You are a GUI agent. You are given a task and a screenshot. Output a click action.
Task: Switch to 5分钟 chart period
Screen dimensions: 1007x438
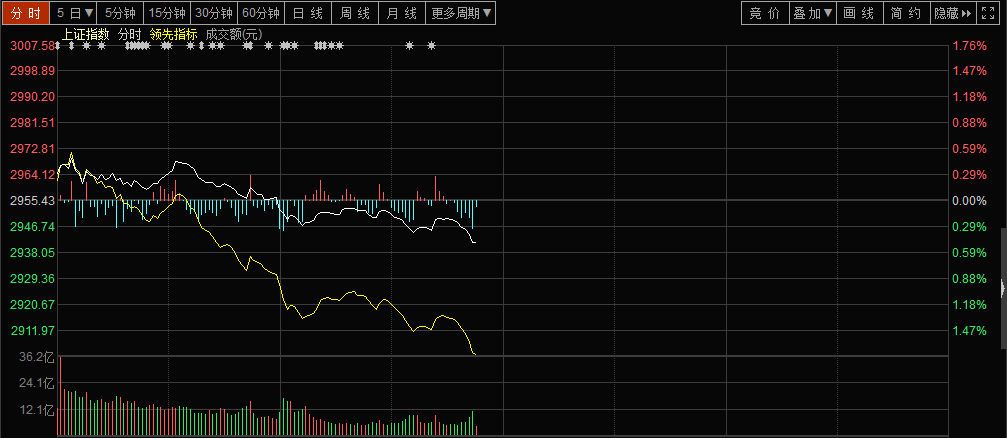[120, 13]
